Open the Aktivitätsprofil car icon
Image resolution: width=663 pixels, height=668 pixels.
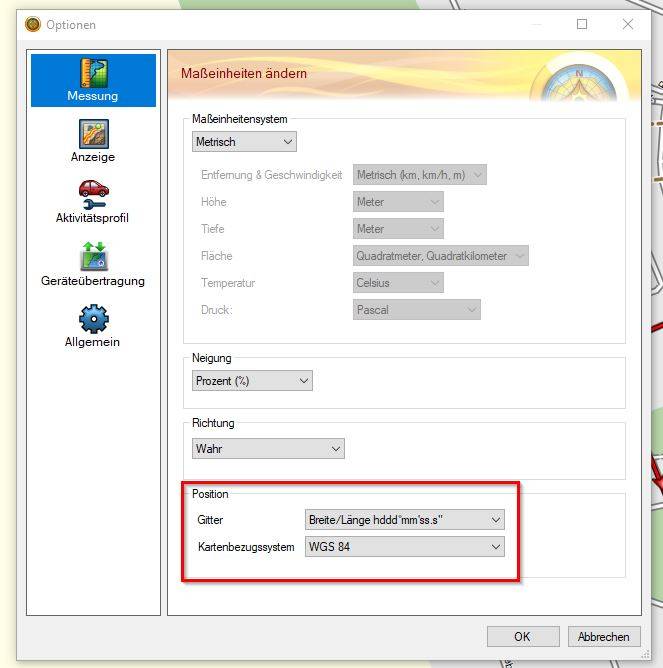pyautogui.click(x=93, y=194)
